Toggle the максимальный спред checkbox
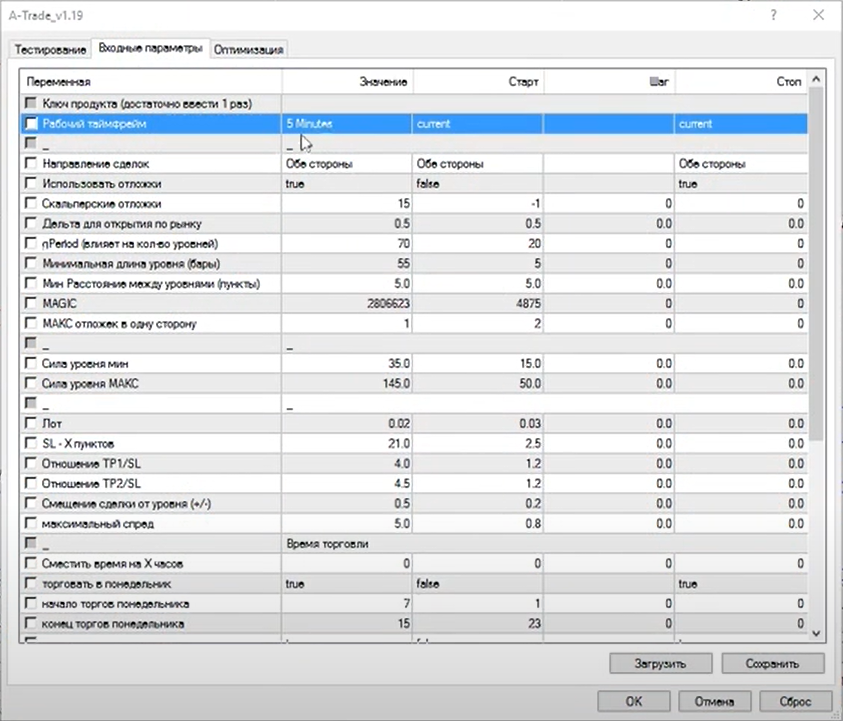This screenshot has height=721, width=843. click(x=32, y=524)
